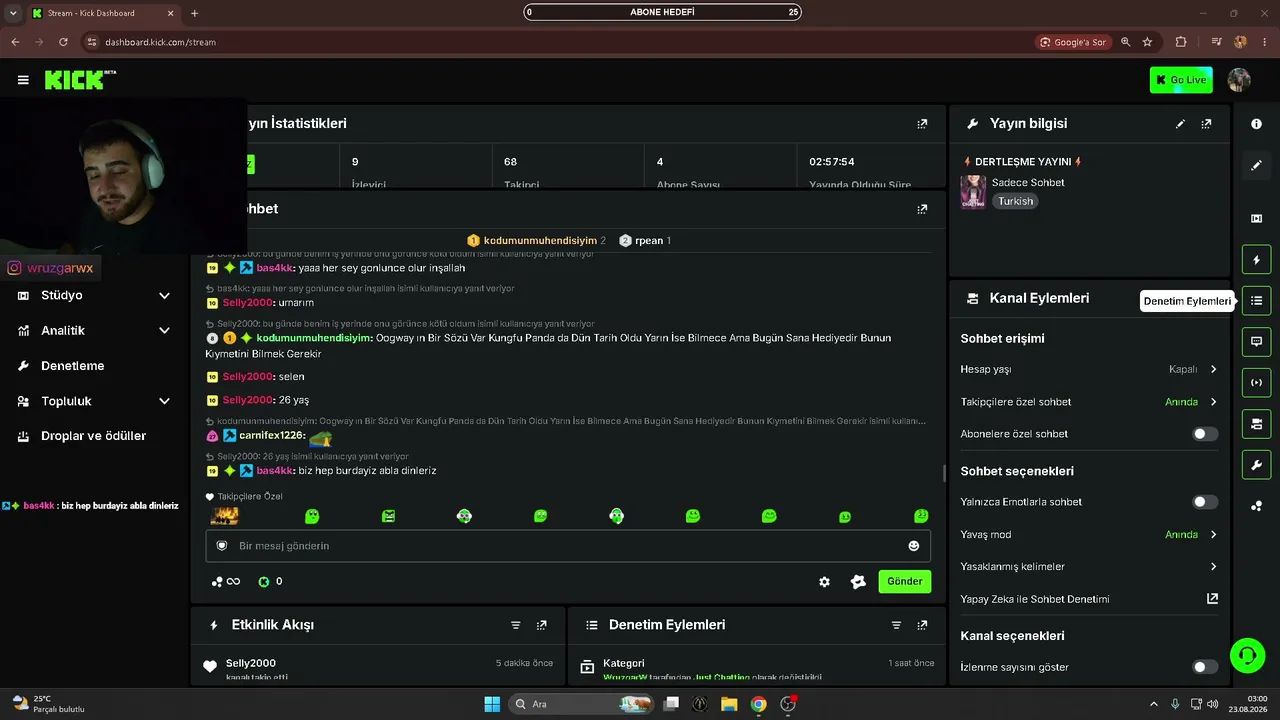The height and width of the screenshot is (720, 1280).
Task: Open the profile avatar menu
Action: [1239, 80]
